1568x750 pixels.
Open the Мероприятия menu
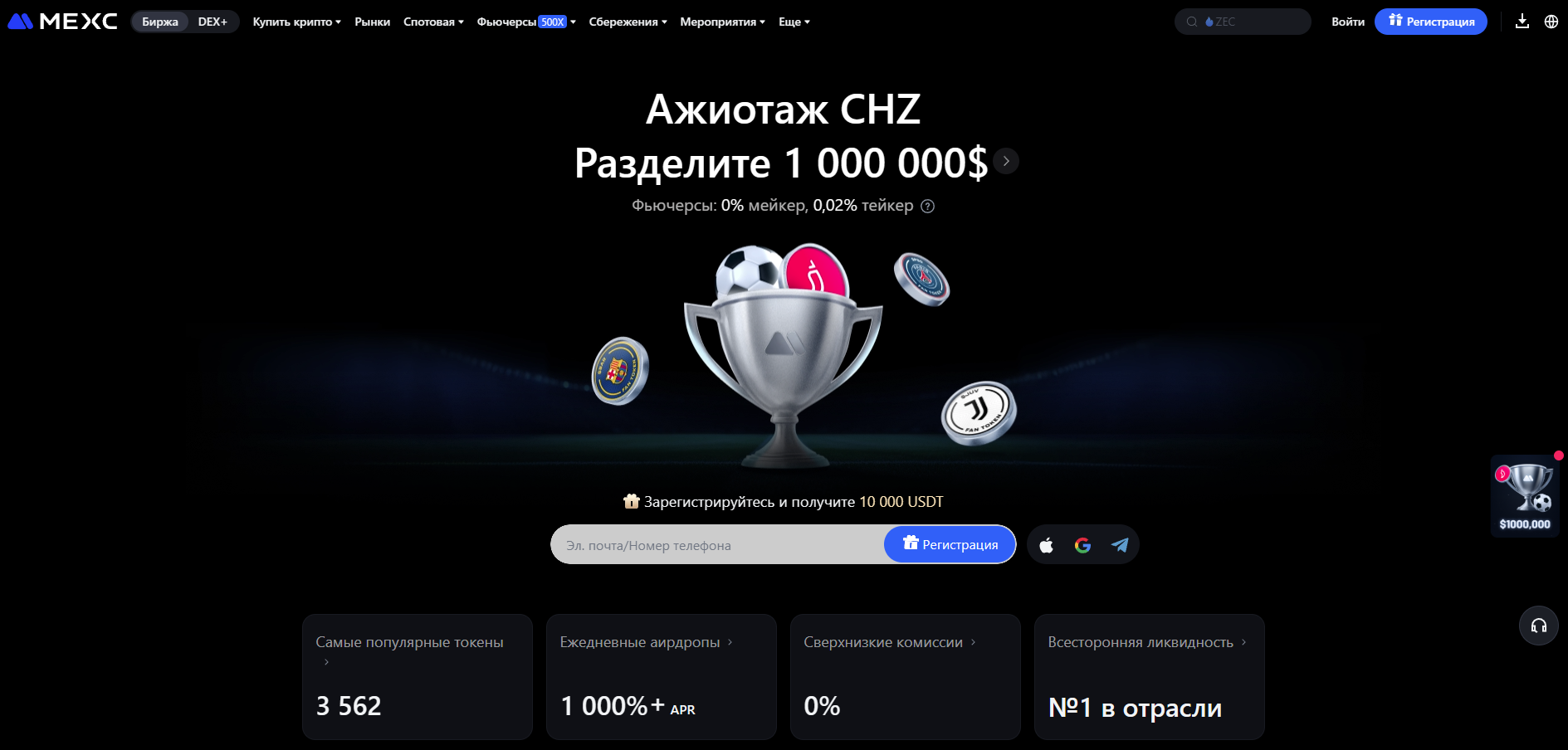coord(722,22)
